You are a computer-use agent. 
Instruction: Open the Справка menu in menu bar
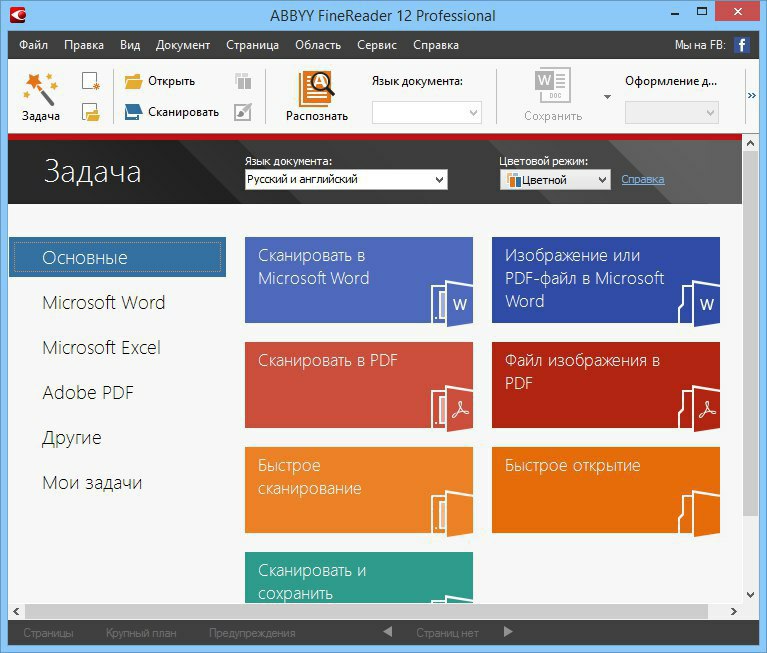[x=436, y=45]
